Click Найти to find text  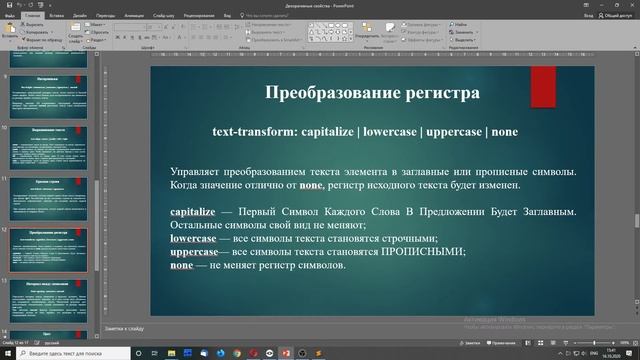click(458, 24)
